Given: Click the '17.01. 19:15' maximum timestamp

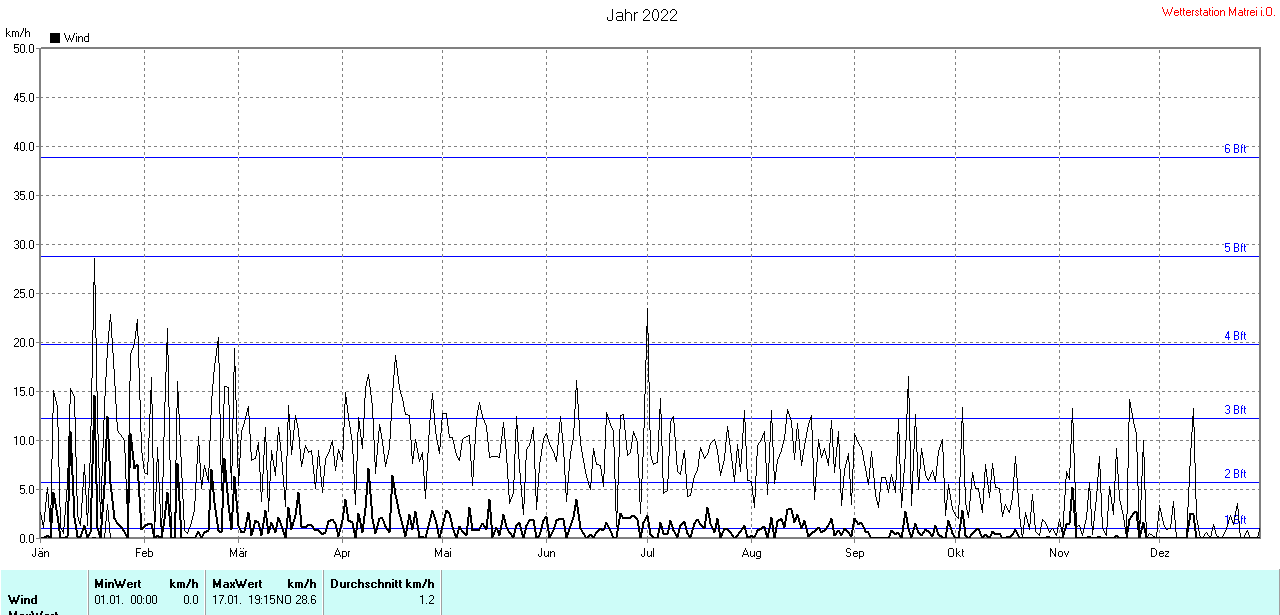Looking at the screenshot, I should (x=245, y=600).
